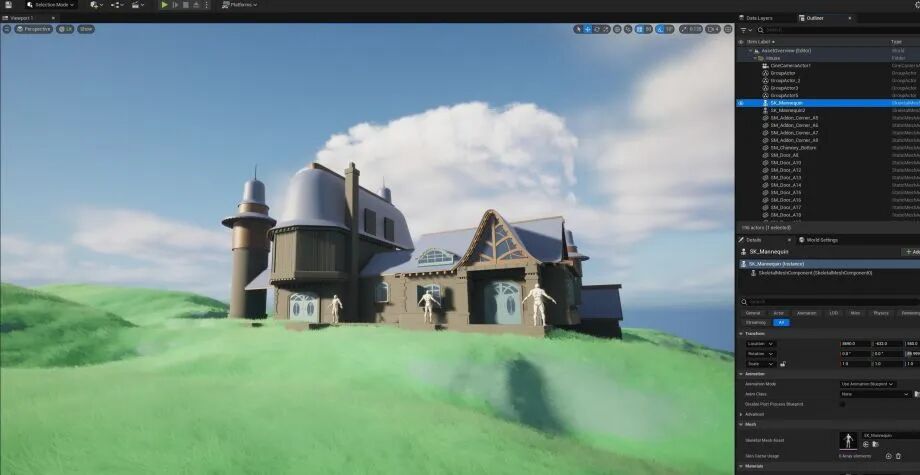This screenshot has height=475, width=920.
Task: Activate the Translate move tool
Action: [x=587, y=29]
